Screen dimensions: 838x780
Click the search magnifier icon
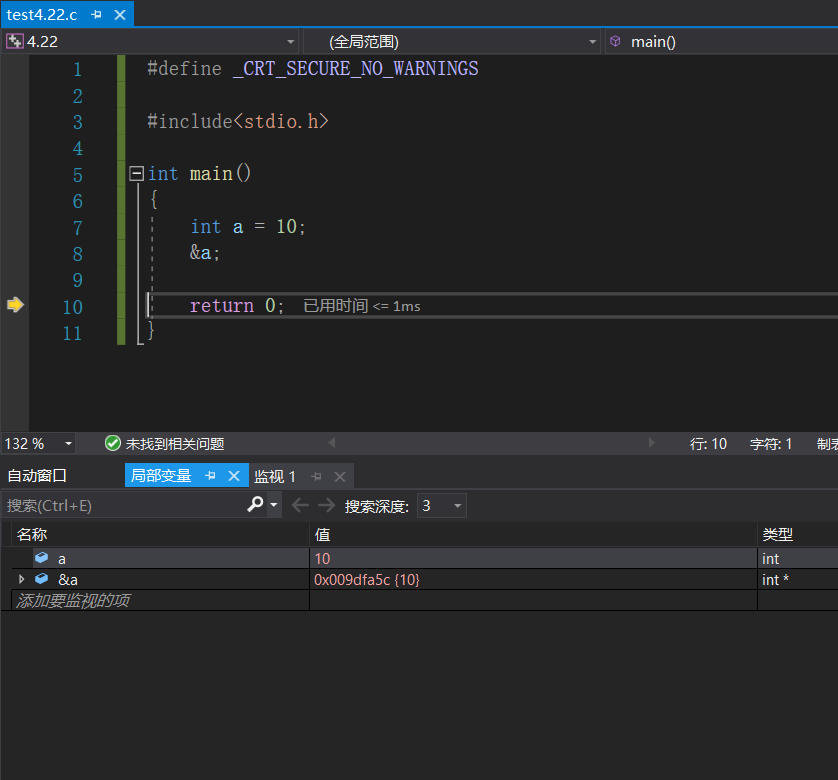[x=256, y=505]
